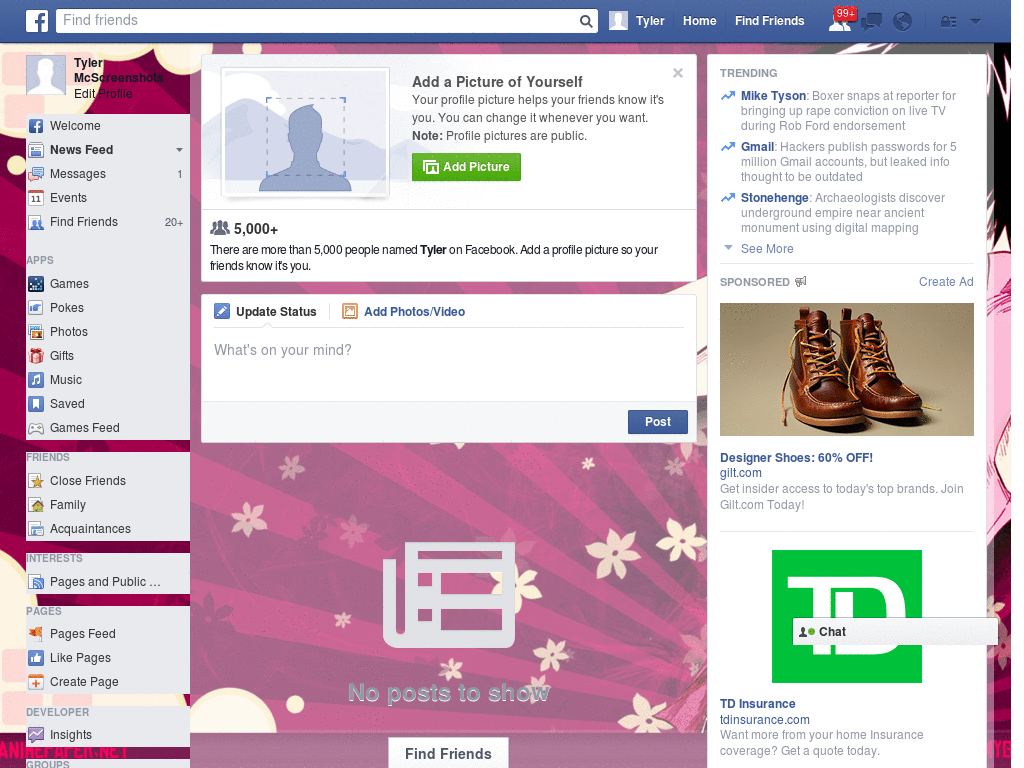Open the Designer Shoes boots ad image
1024x768 pixels.
click(x=846, y=370)
